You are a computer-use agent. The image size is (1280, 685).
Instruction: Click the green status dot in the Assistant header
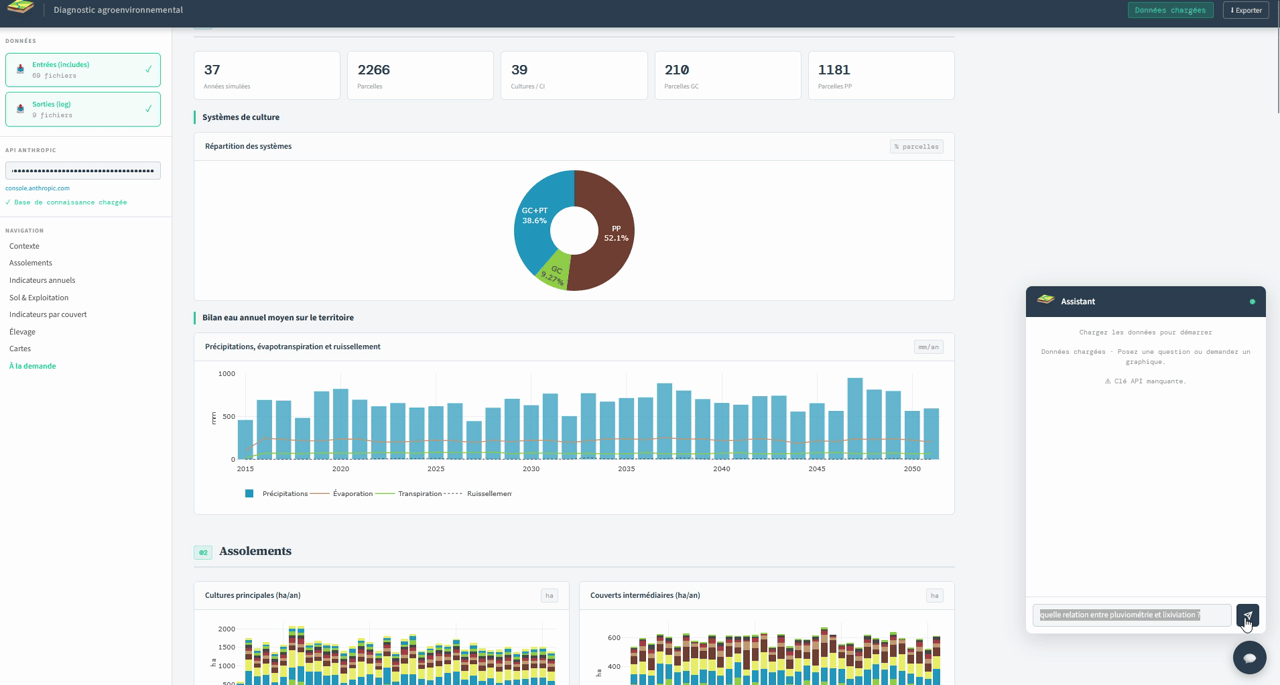(x=1252, y=301)
